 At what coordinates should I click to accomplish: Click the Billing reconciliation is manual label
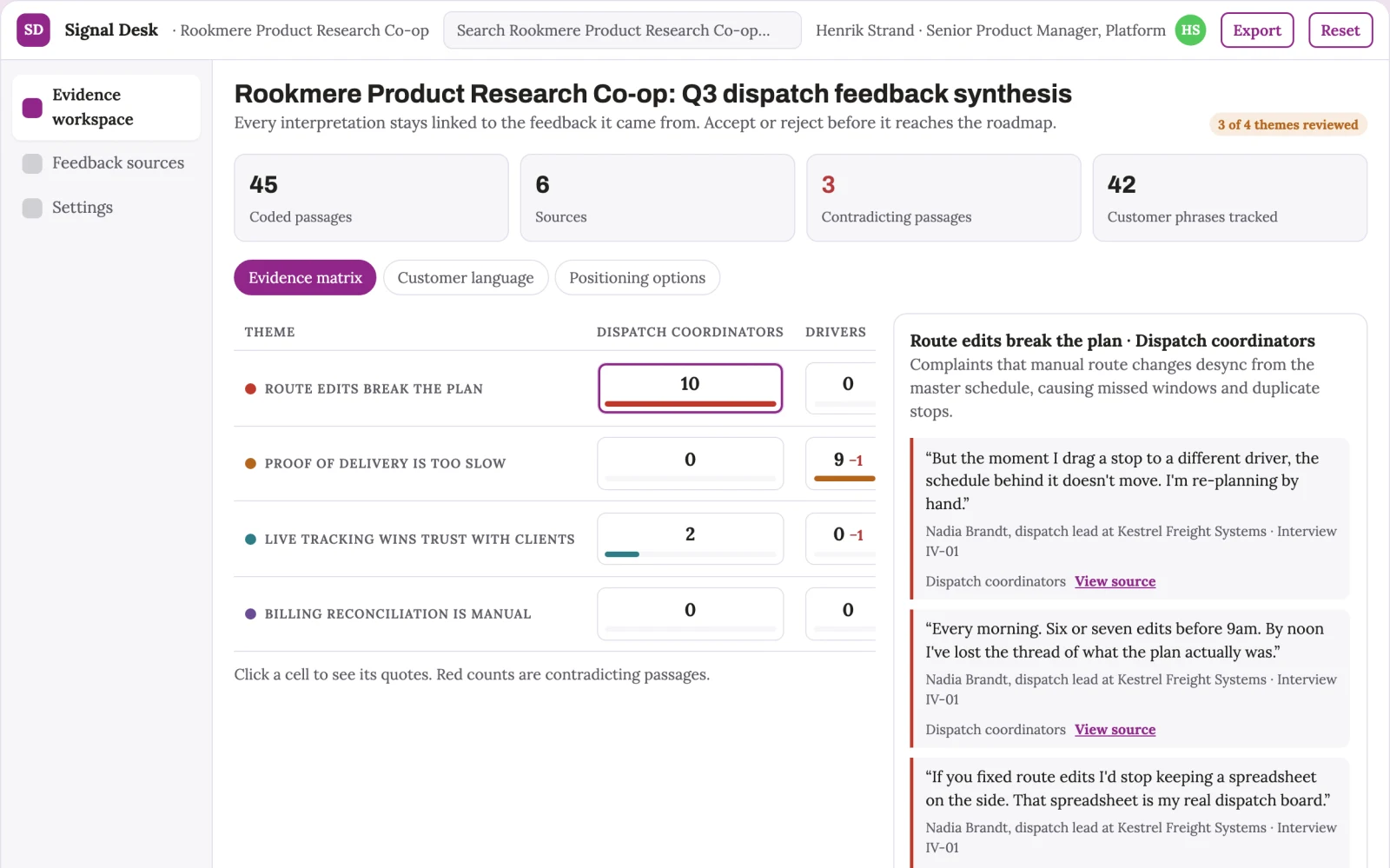398,614
